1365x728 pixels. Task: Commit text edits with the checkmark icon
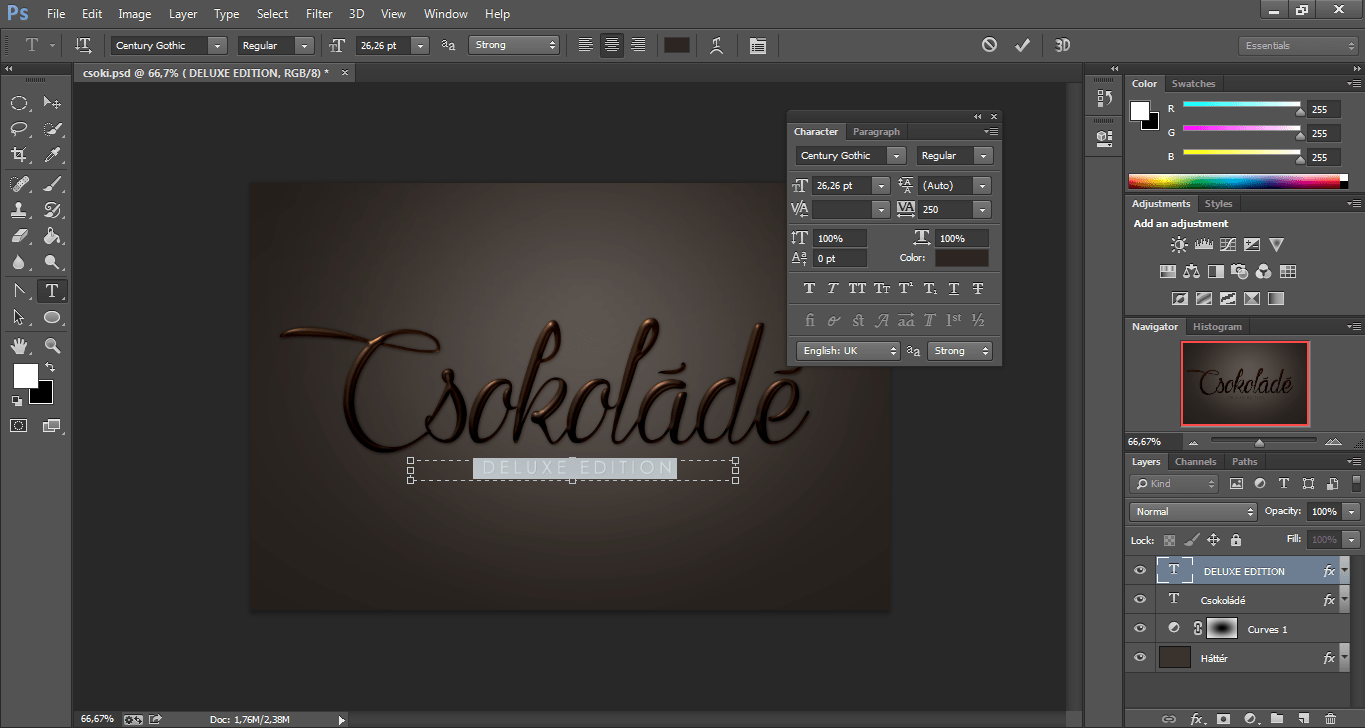[x=1022, y=46]
